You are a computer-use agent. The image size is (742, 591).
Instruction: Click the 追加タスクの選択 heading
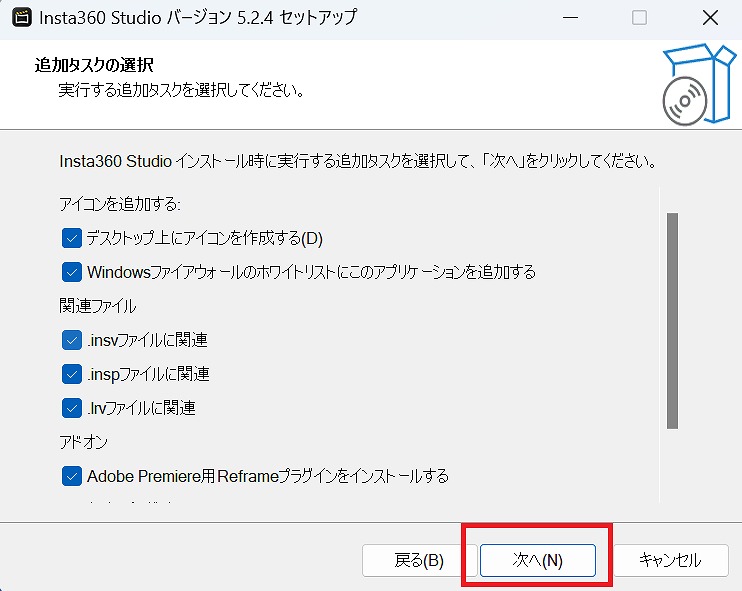(94, 65)
